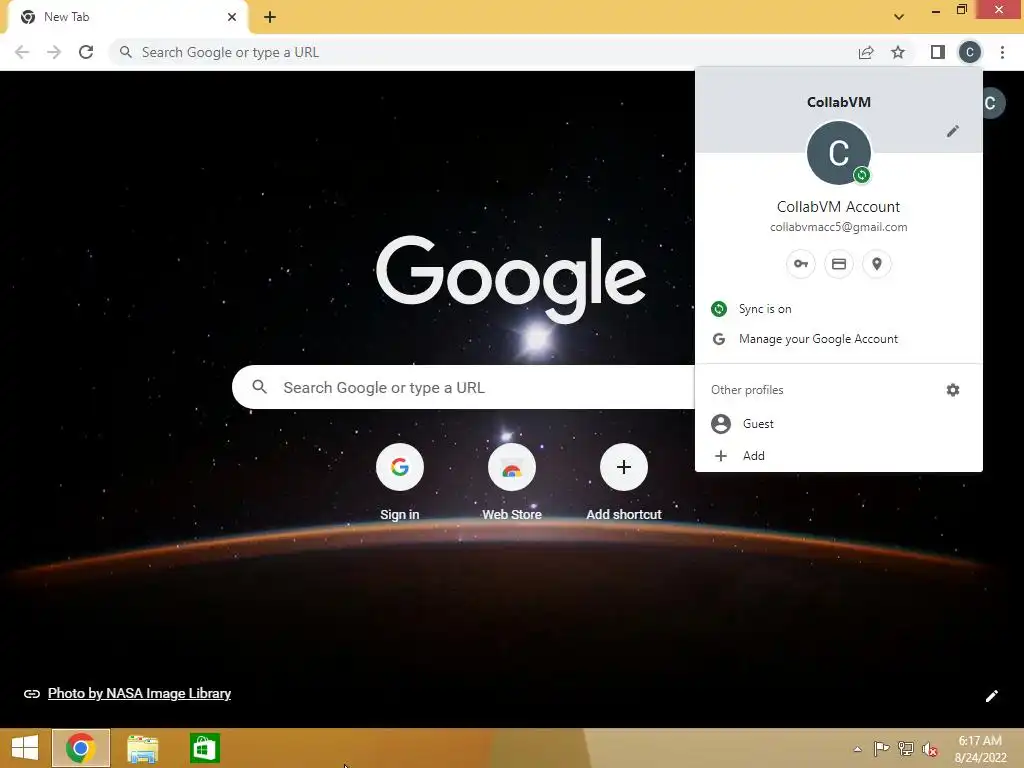Open manage profiles gear icon

[953, 390]
